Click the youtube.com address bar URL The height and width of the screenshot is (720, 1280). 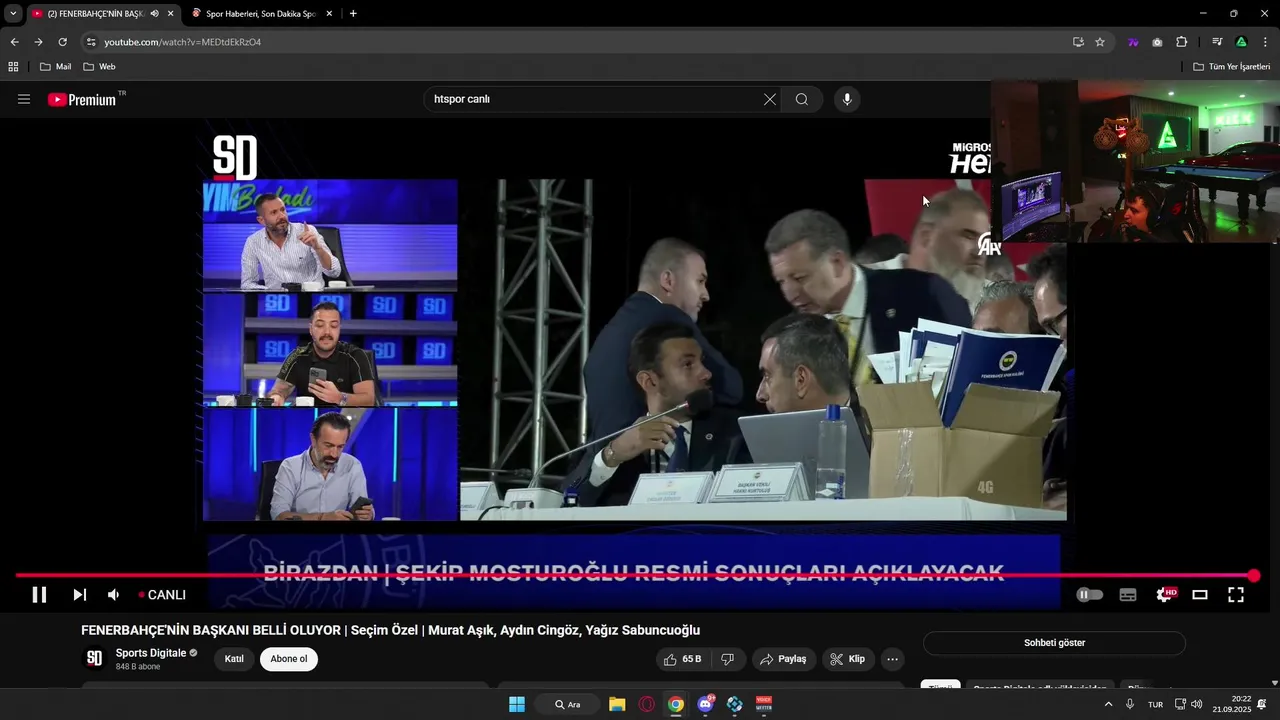[x=183, y=42]
